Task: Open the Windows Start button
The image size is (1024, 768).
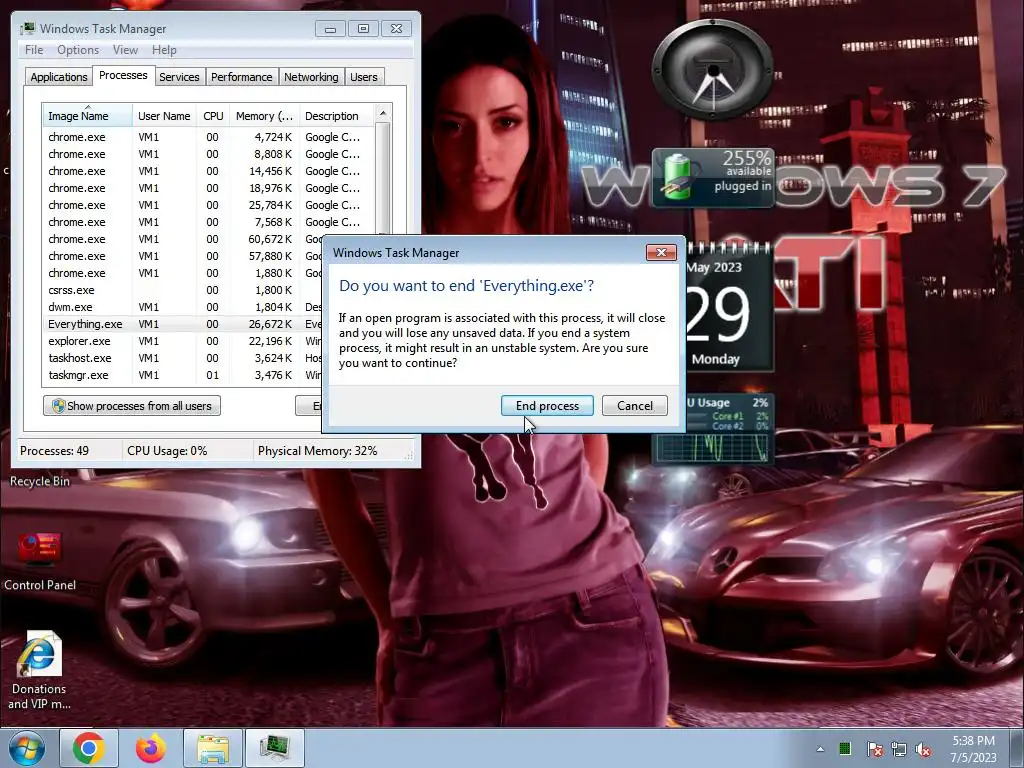Action: click(x=27, y=748)
